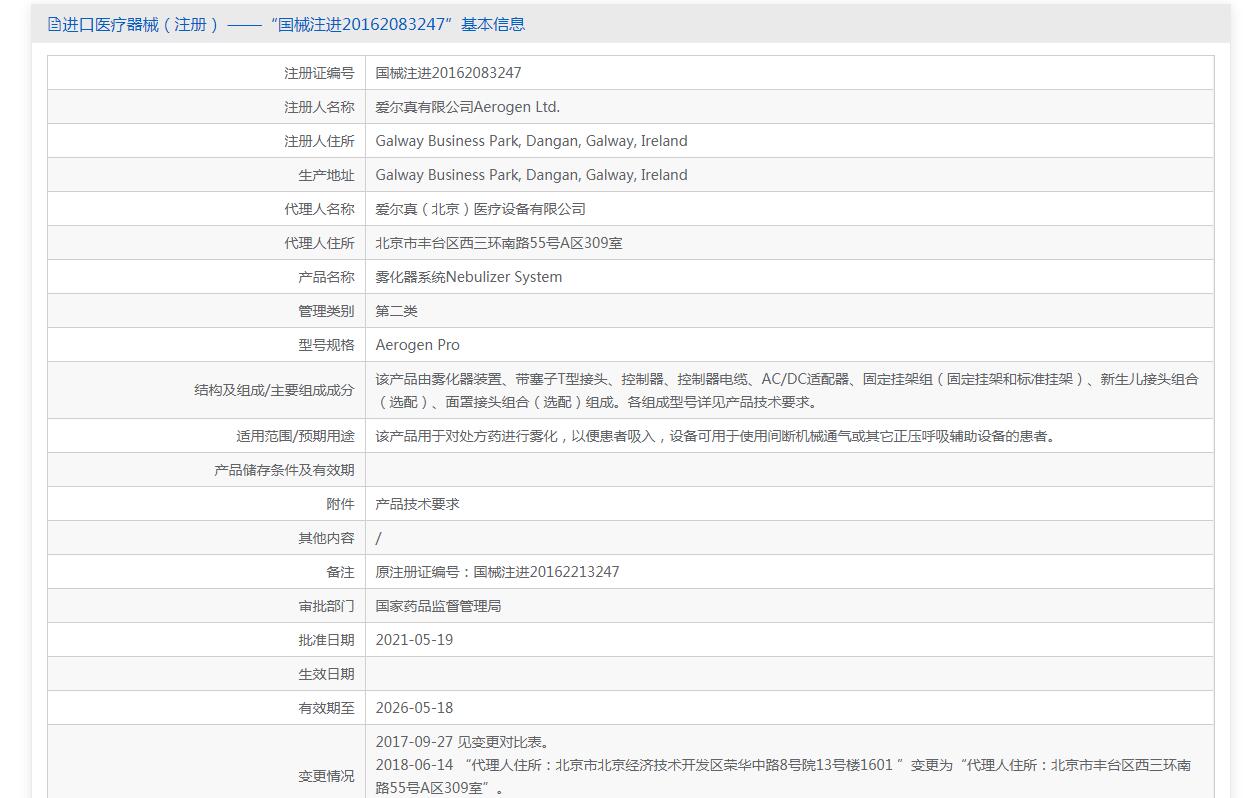
Task: Click the 生效日期 label
Action: pos(326,674)
